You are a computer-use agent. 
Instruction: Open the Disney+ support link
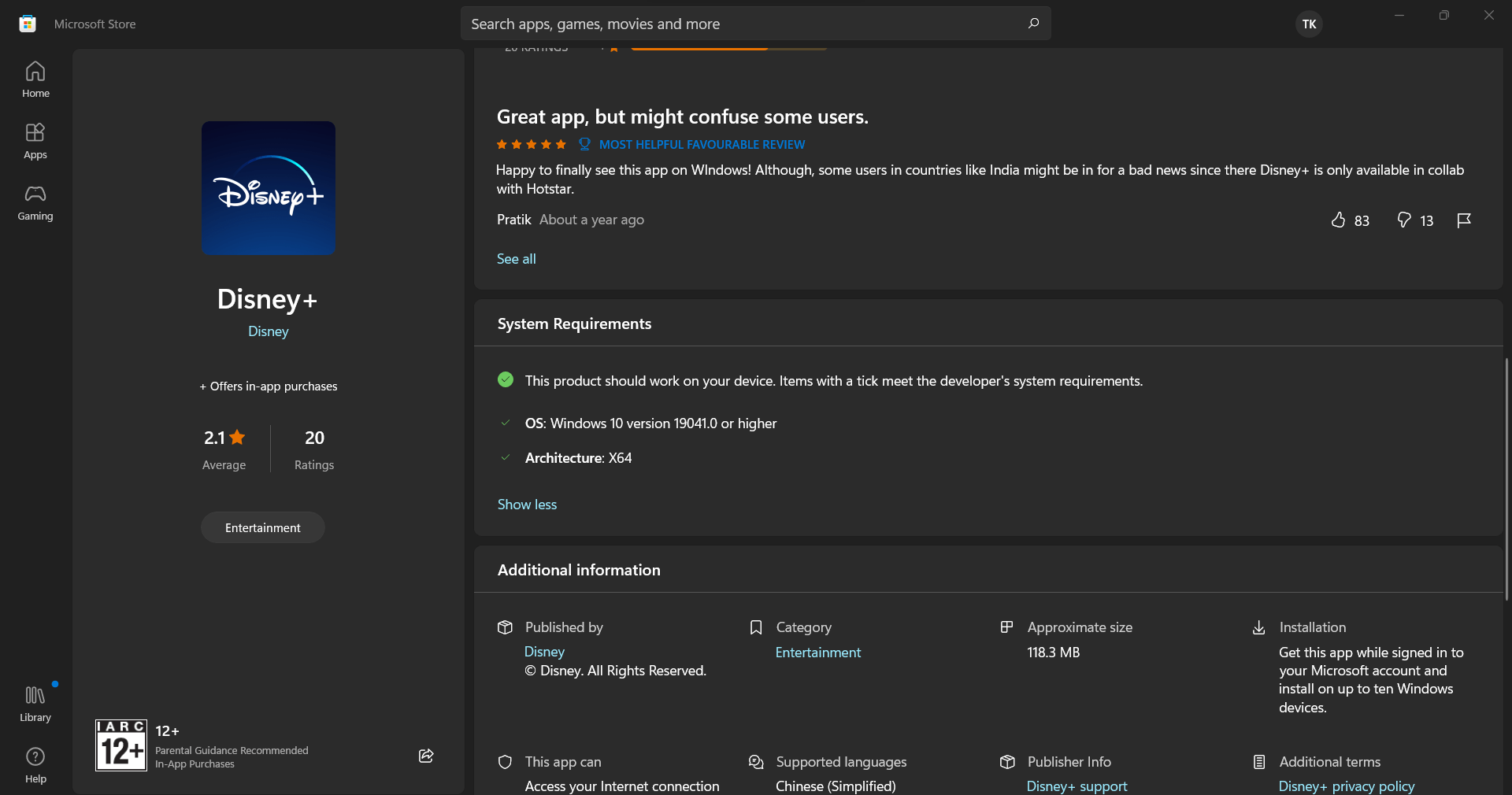click(x=1077, y=786)
